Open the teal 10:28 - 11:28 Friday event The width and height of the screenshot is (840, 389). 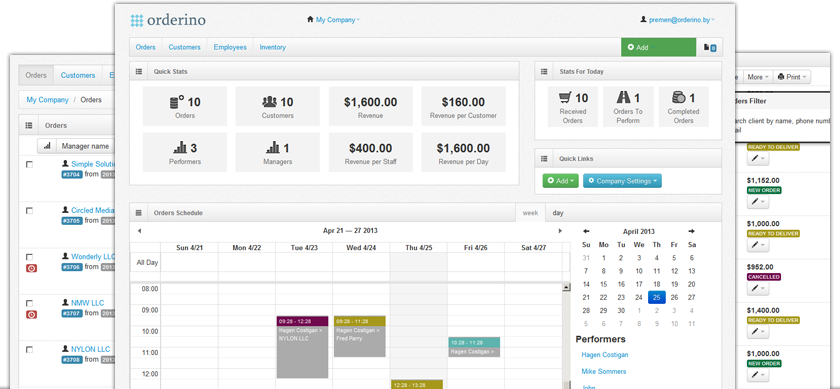tap(474, 347)
